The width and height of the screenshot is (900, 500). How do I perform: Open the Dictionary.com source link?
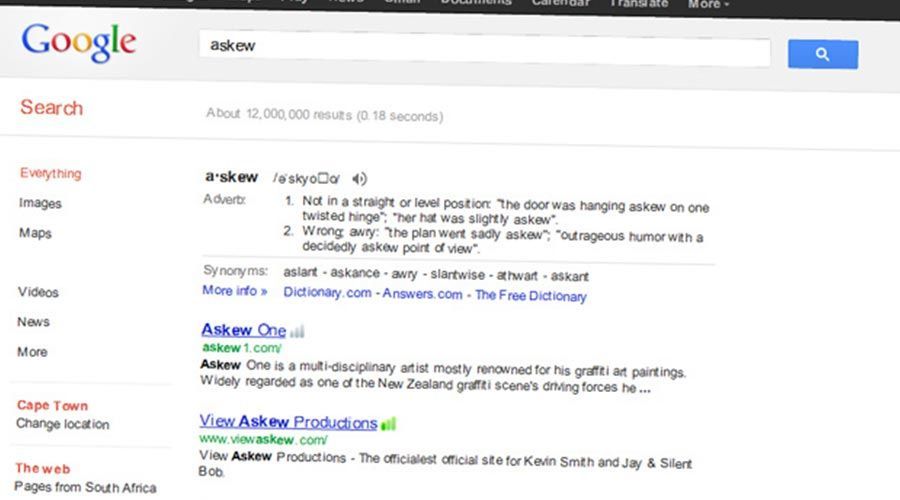pyautogui.click(x=328, y=294)
